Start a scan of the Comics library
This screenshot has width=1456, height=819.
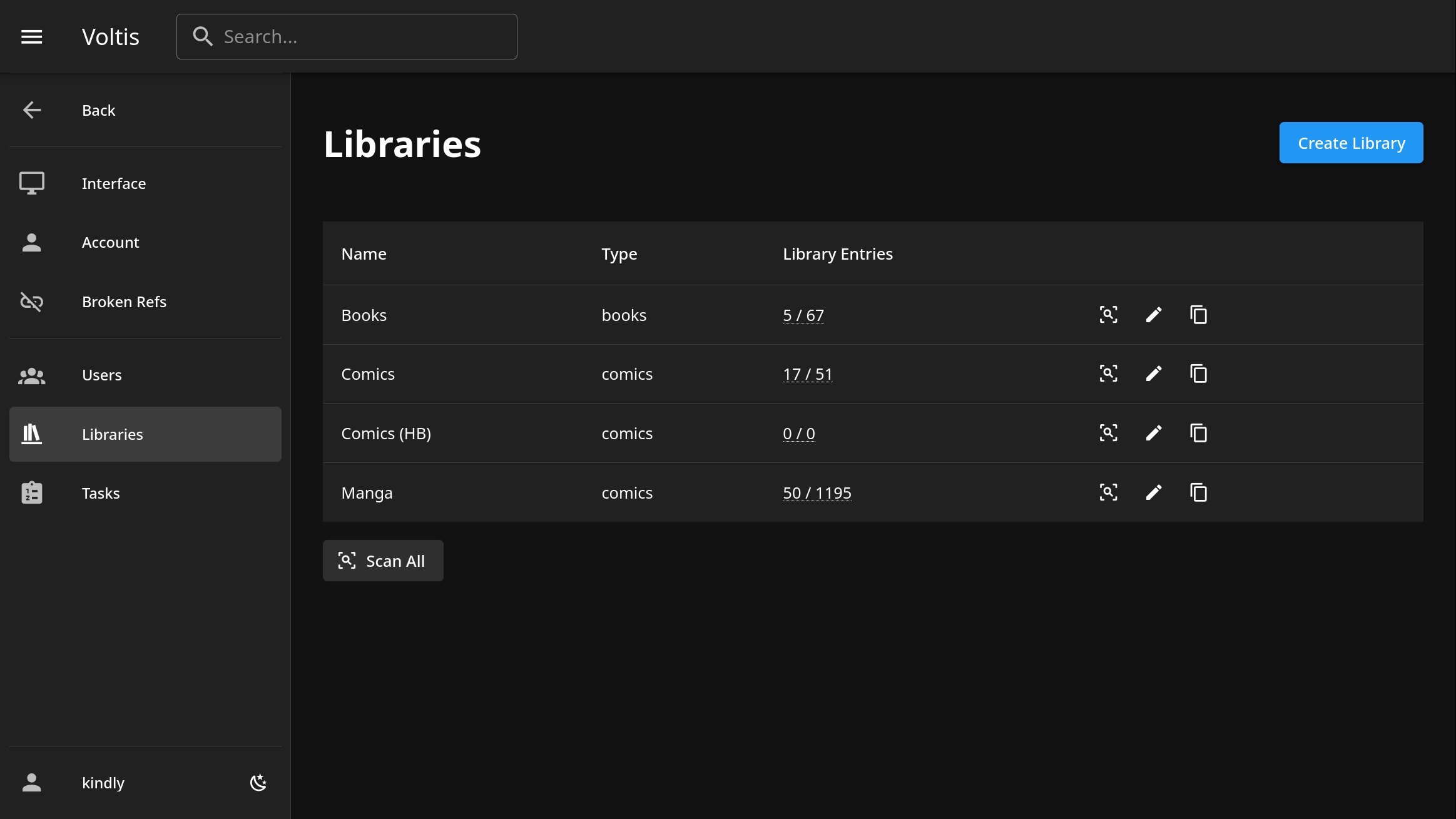(1108, 374)
